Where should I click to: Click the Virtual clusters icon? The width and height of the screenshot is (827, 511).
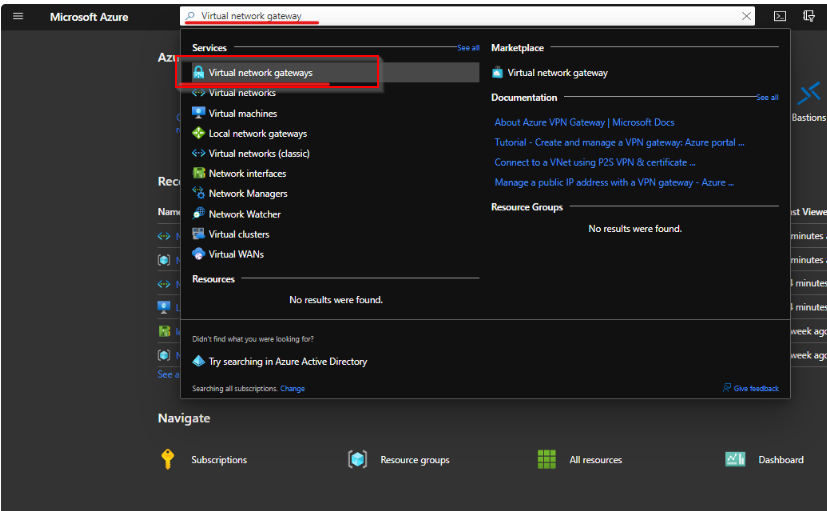click(x=198, y=234)
